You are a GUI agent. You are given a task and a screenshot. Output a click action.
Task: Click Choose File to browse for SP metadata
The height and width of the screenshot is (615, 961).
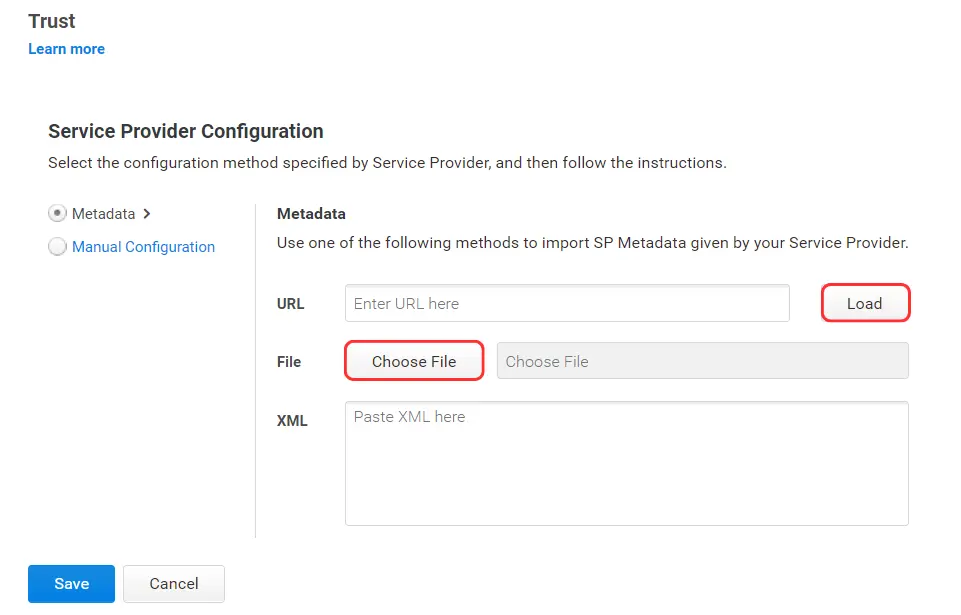click(x=413, y=361)
